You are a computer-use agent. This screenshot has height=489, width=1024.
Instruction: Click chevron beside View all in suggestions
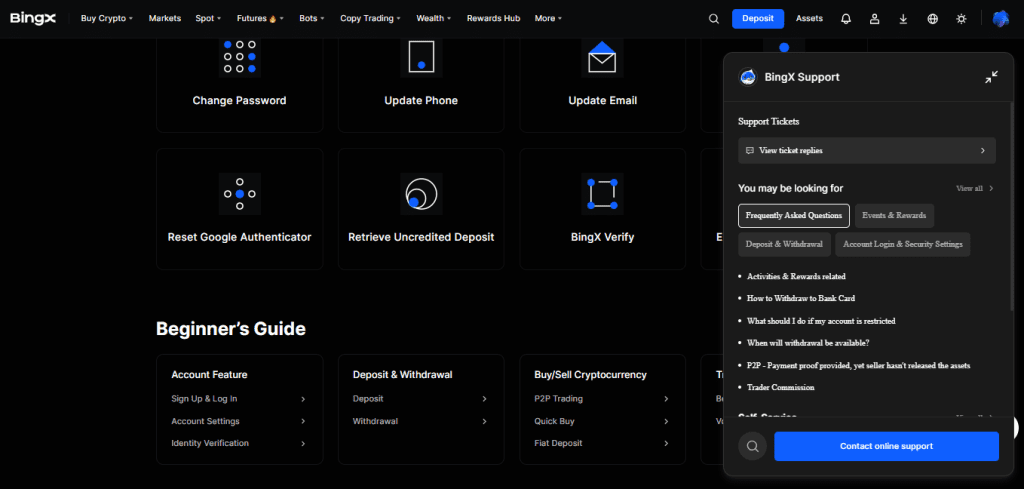coord(991,188)
